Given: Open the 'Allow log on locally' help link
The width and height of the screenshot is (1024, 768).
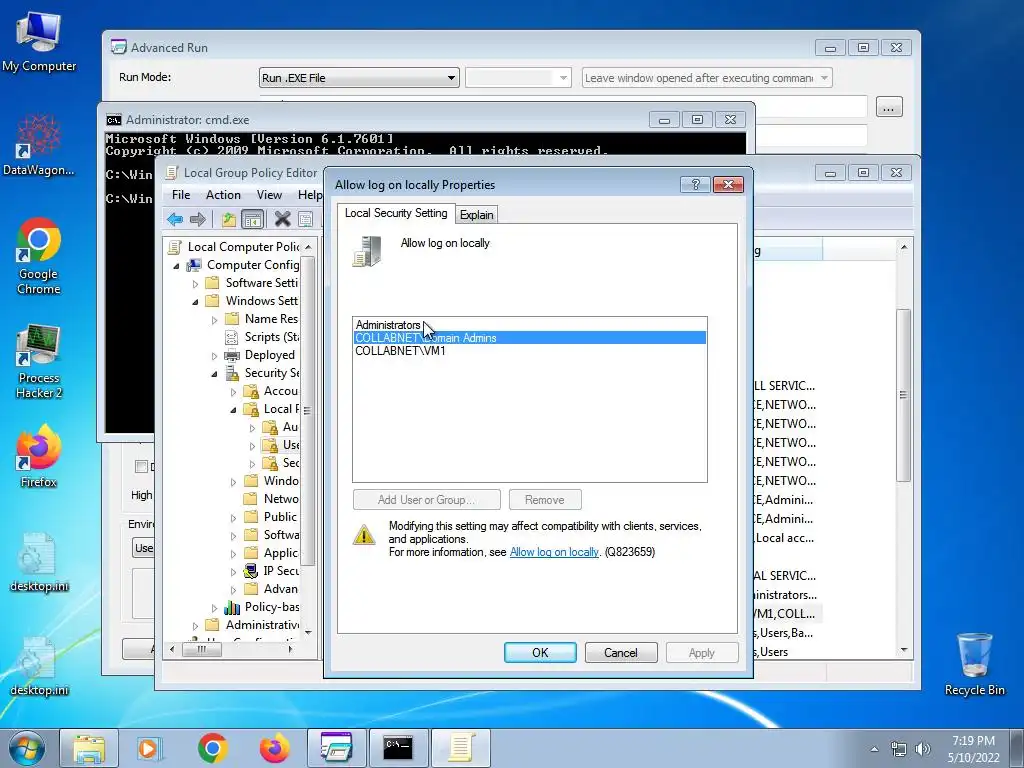Looking at the screenshot, I should [x=554, y=552].
